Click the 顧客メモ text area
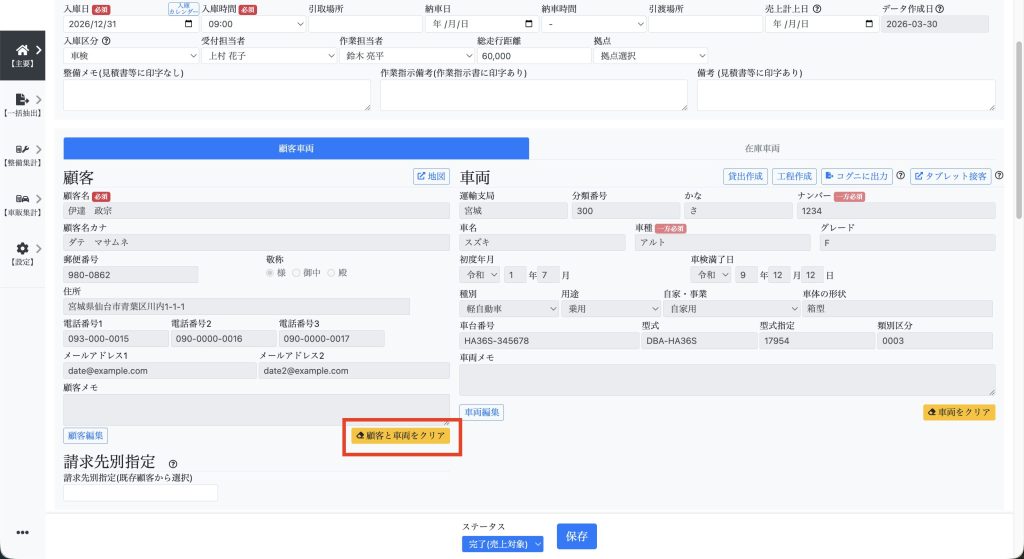The image size is (1024, 559). coord(257,409)
